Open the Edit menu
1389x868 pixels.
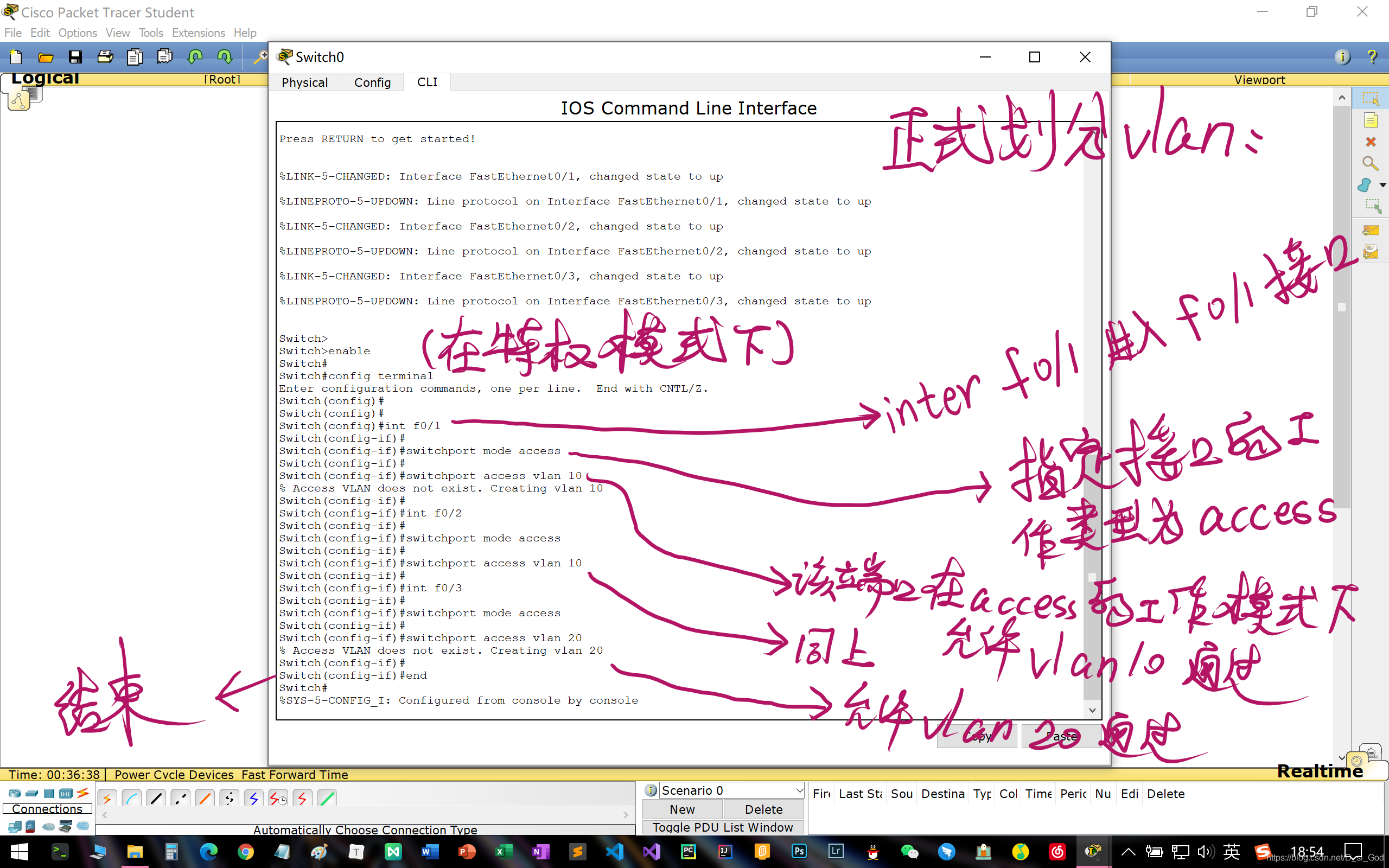click(x=40, y=33)
